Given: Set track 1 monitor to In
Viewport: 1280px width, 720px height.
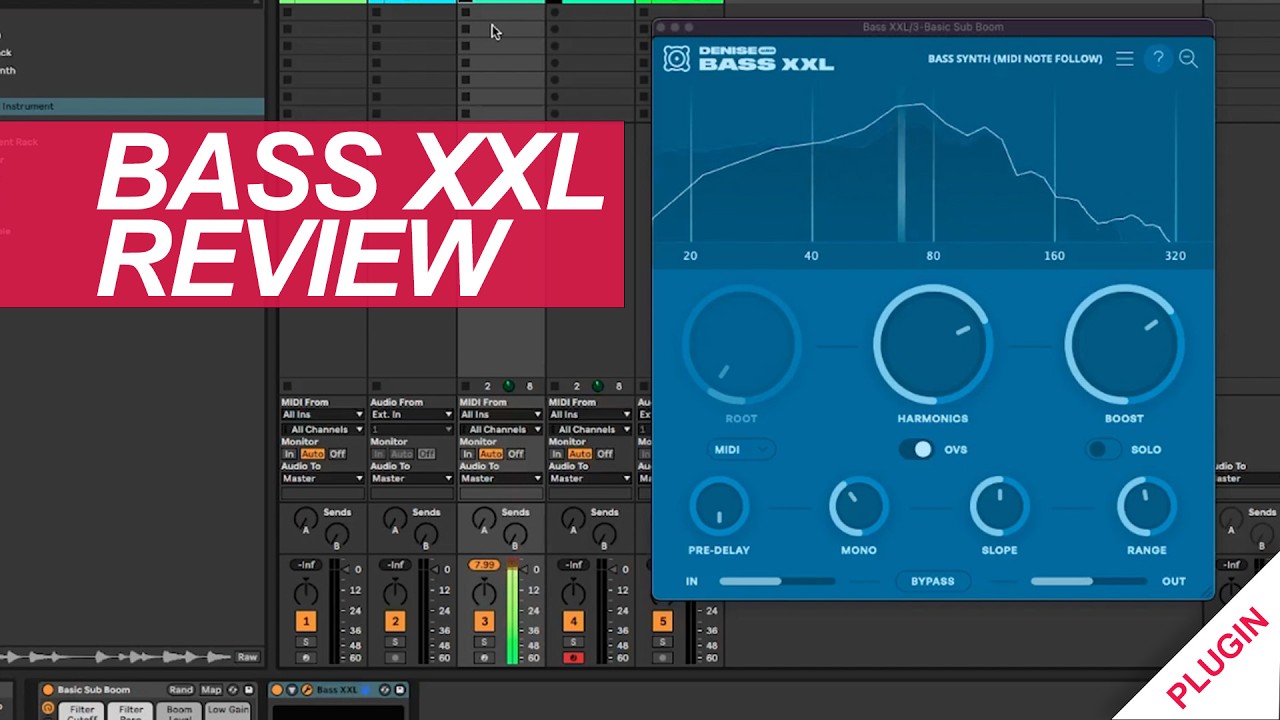Looking at the screenshot, I should point(290,454).
